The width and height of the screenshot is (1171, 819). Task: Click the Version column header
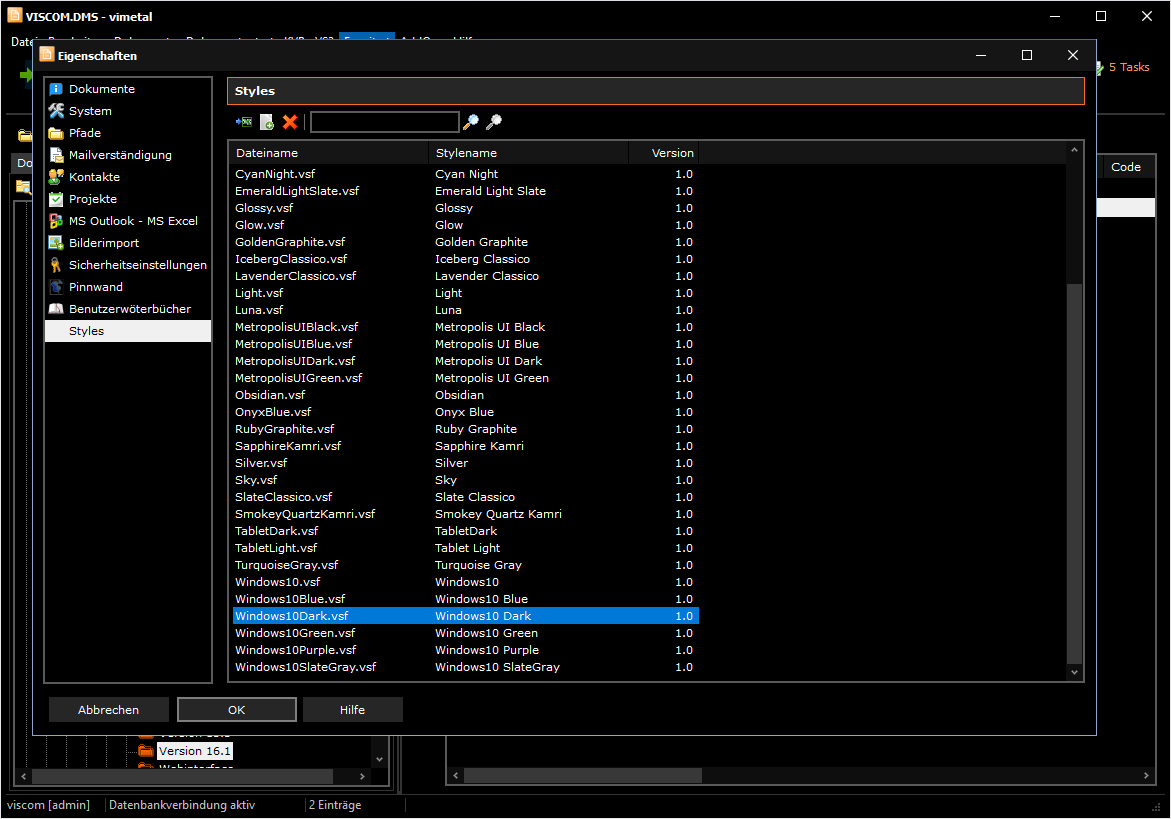(664, 153)
